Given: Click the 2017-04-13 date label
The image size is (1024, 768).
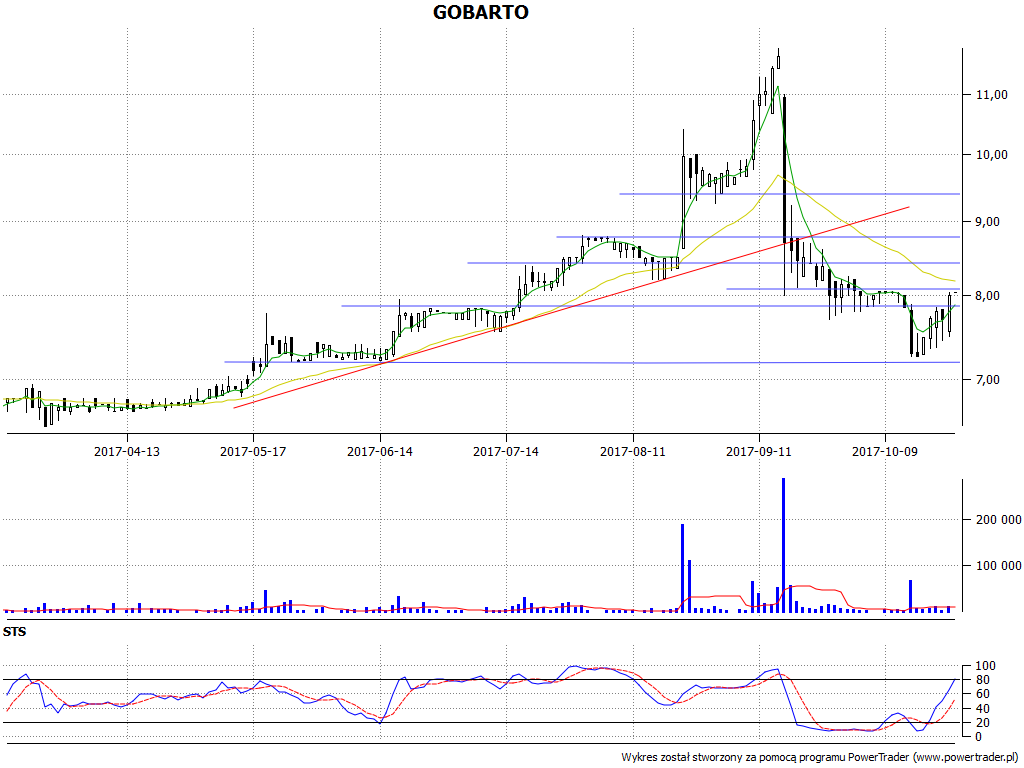Looking at the screenshot, I should click(x=127, y=451).
